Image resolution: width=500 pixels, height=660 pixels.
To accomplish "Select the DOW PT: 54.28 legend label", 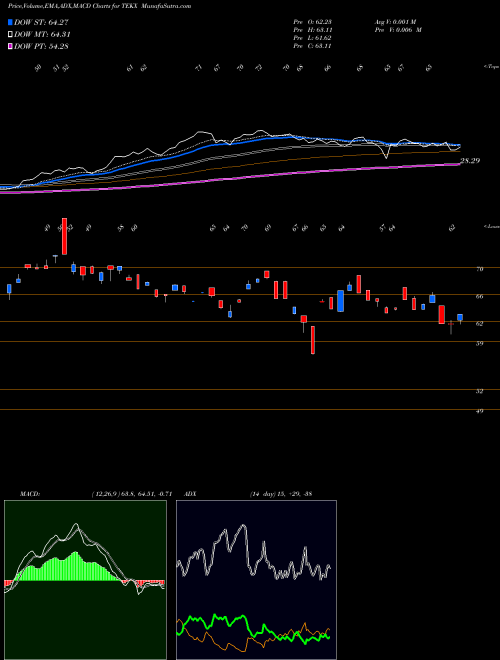I will tap(41, 46).
